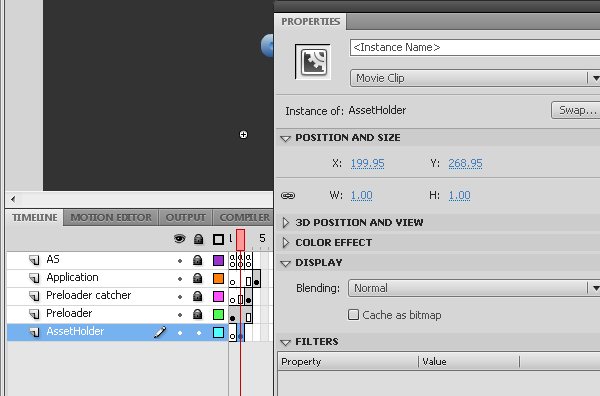Image resolution: width=600 pixels, height=396 pixels.
Task: Click the red playhead marker in timeline
Action: click(x=240, y=240)
